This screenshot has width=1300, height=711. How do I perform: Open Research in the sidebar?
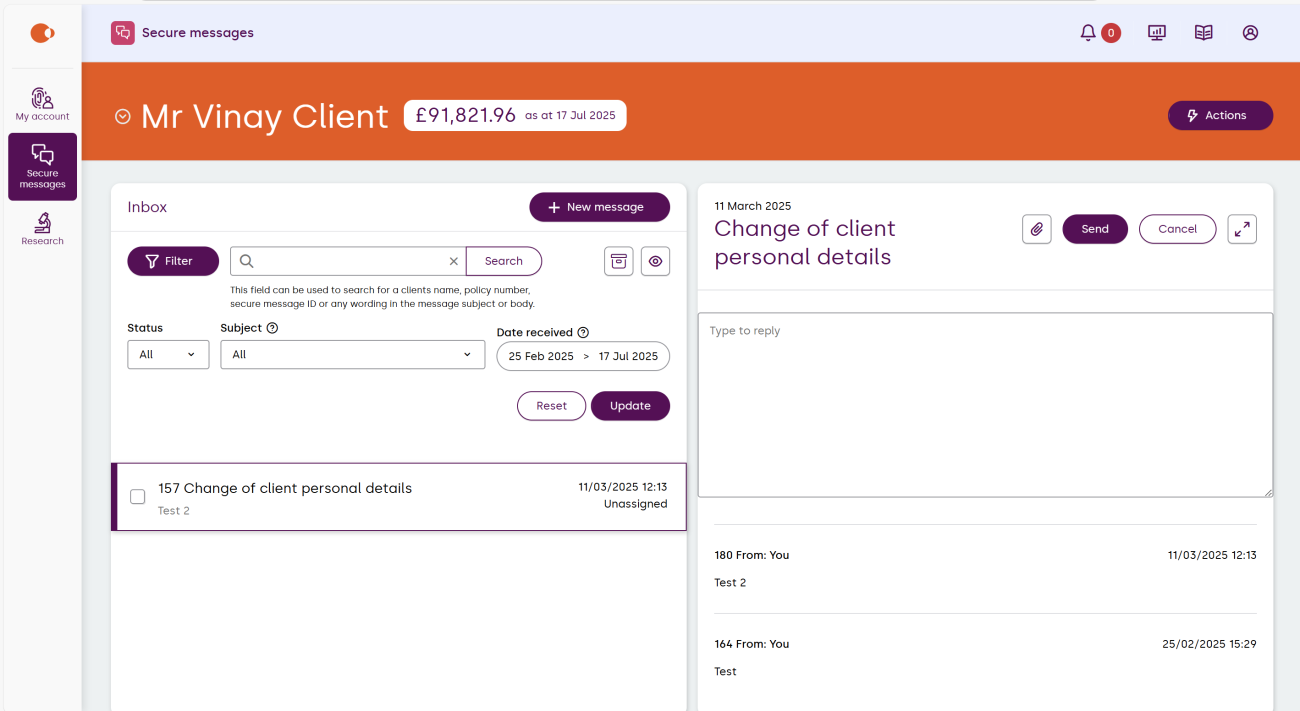42,228
